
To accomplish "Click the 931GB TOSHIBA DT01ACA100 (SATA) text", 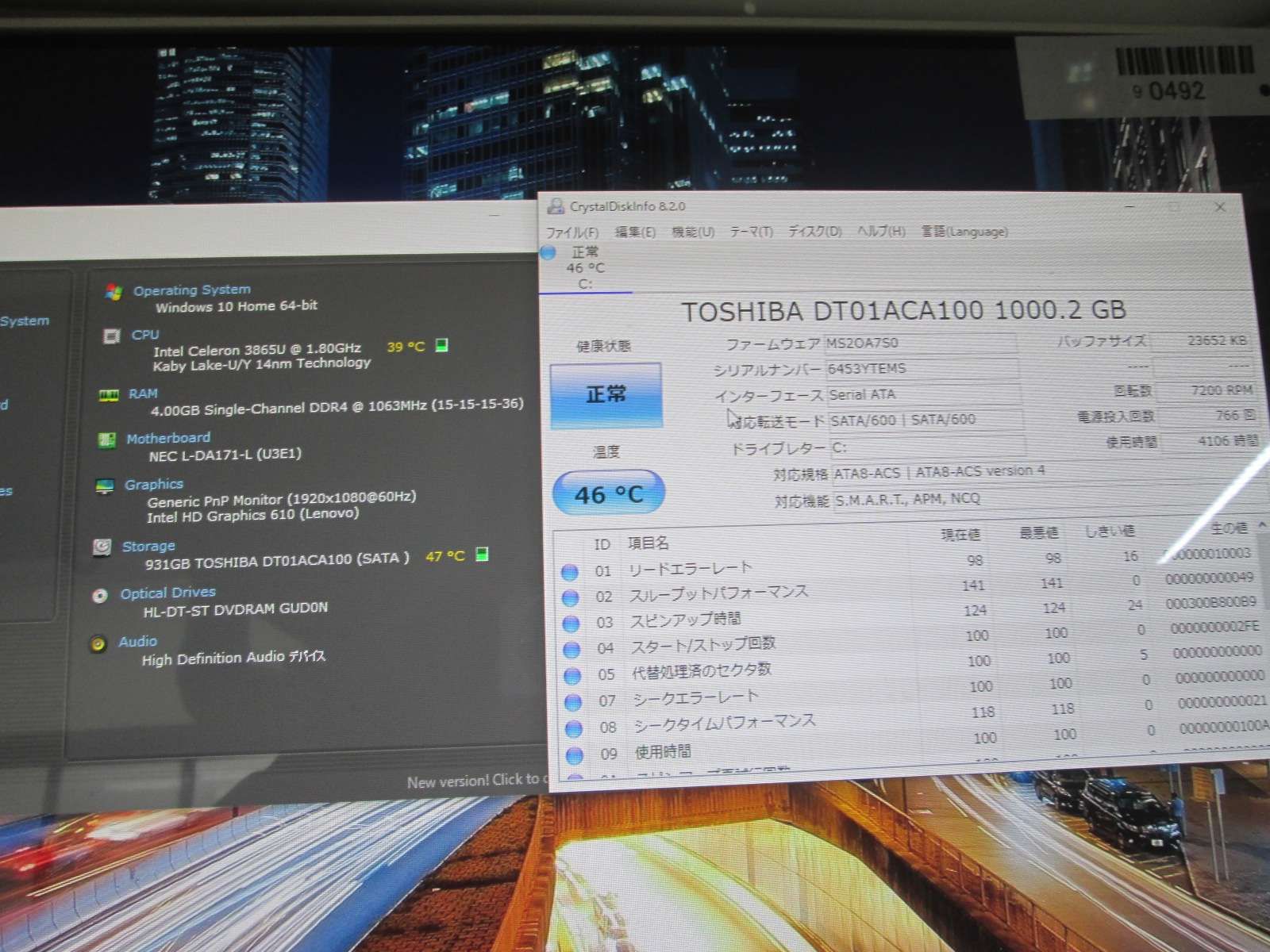I will (277, 560).
